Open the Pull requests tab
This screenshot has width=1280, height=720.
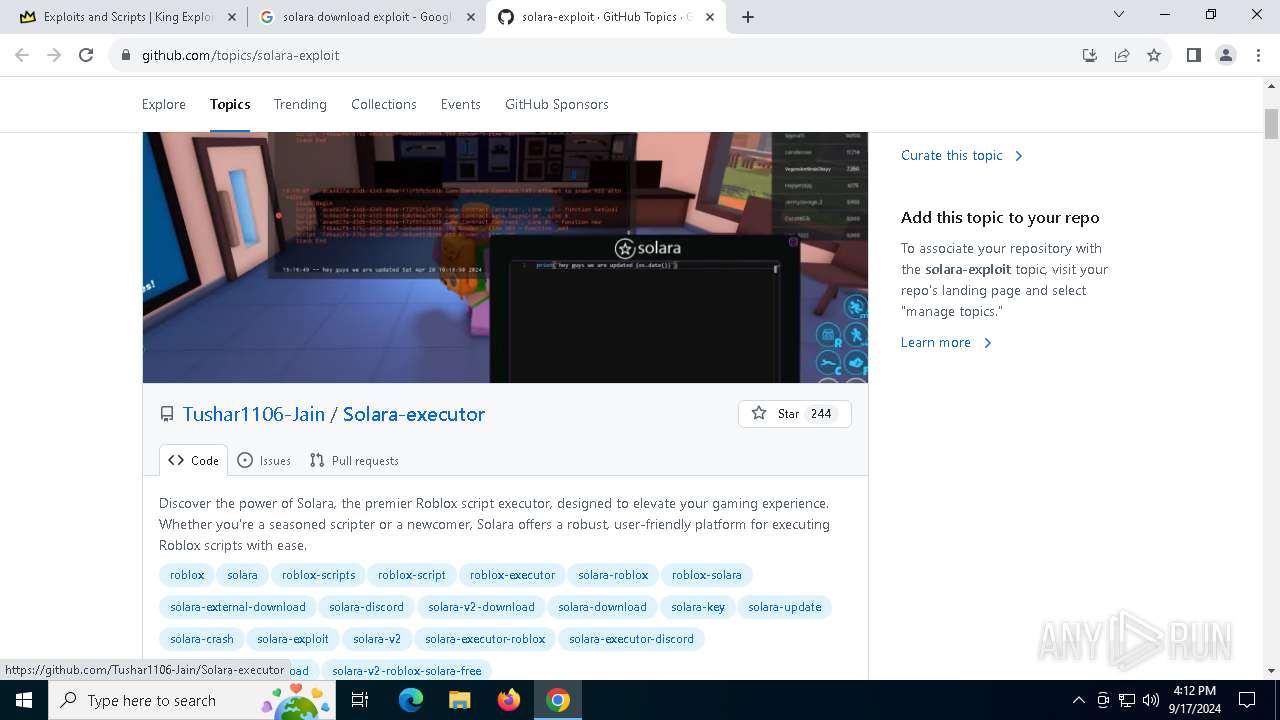click(x=354, y=460)
